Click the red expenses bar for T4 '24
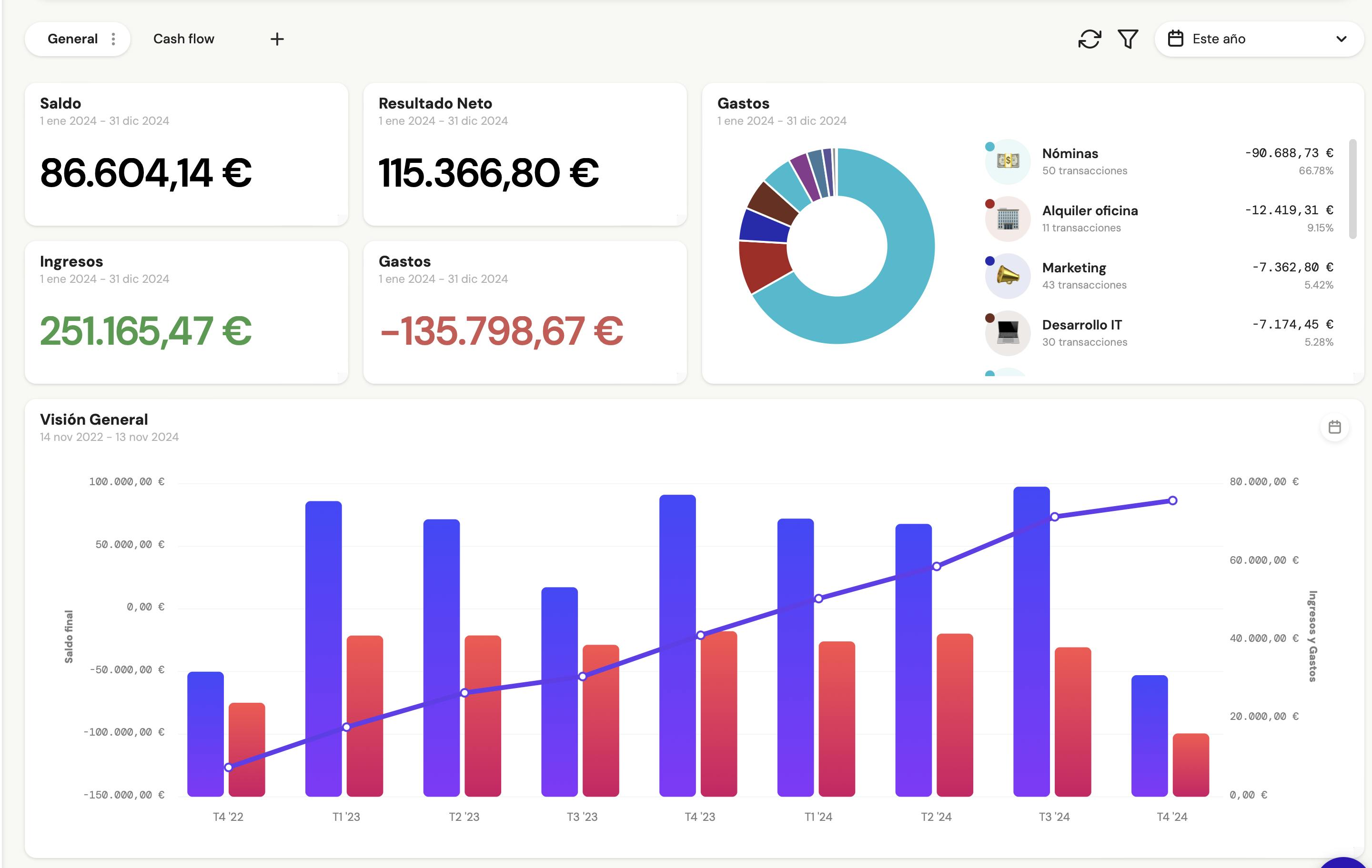The height and width of the screenshot is (868, 1372). coord(1191,765)
